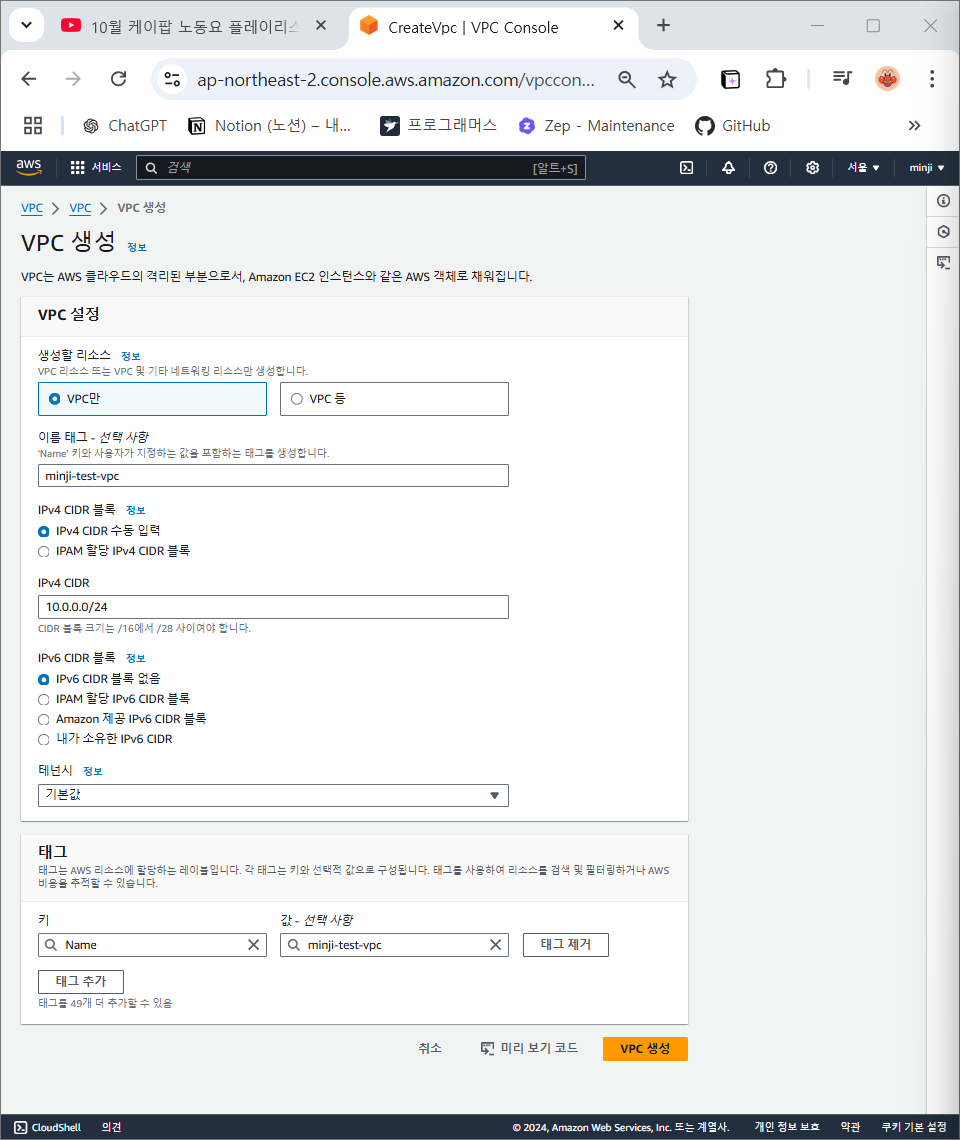Open 쿠키 기본 설정 in footer
Image resolution: width=960 pixels, height=1140 pixels.
pos(914,1127)
